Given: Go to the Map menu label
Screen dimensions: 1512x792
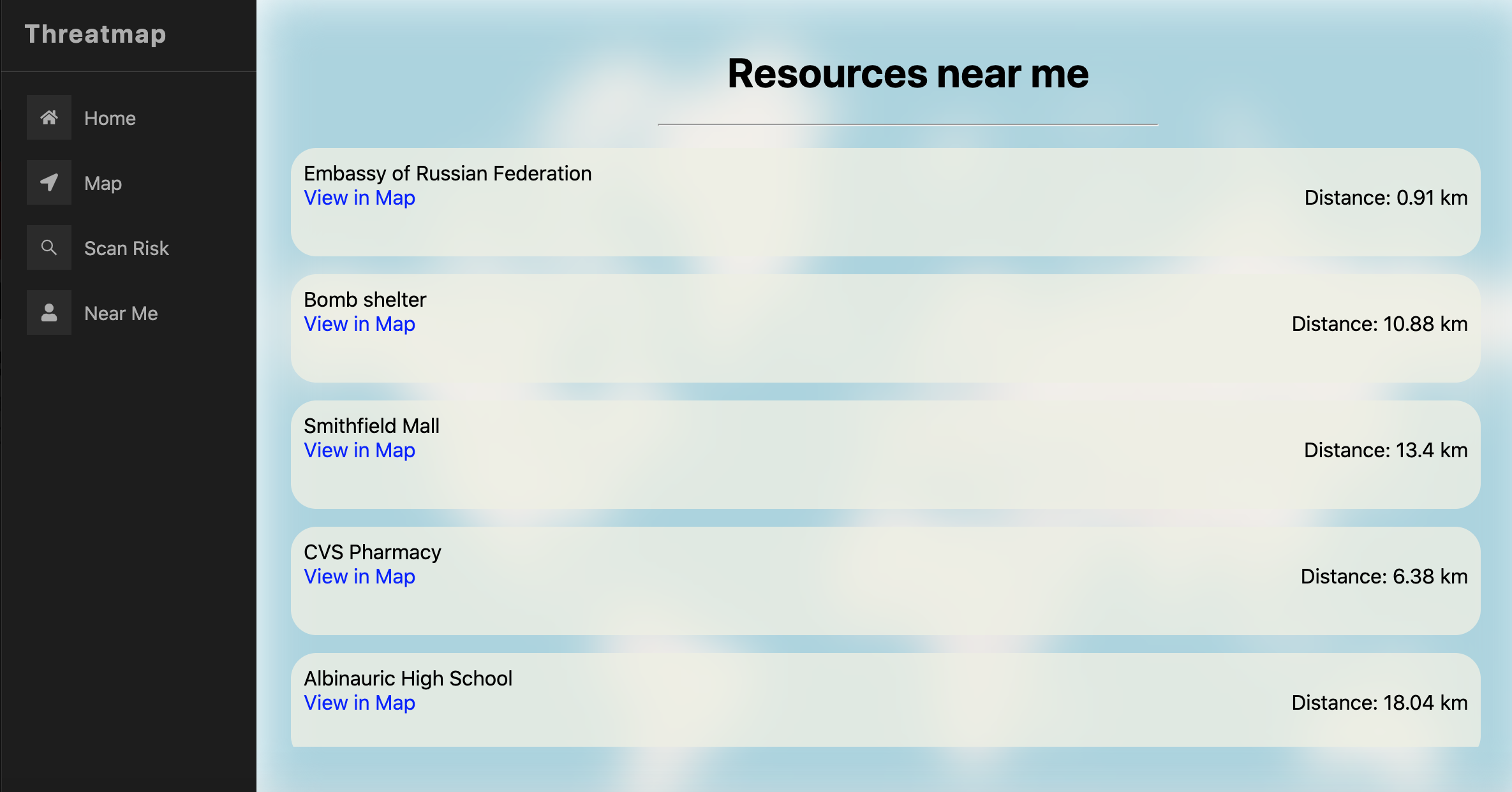Looking at the screenshot, I should pyautogui.click(x=103, y=184).
